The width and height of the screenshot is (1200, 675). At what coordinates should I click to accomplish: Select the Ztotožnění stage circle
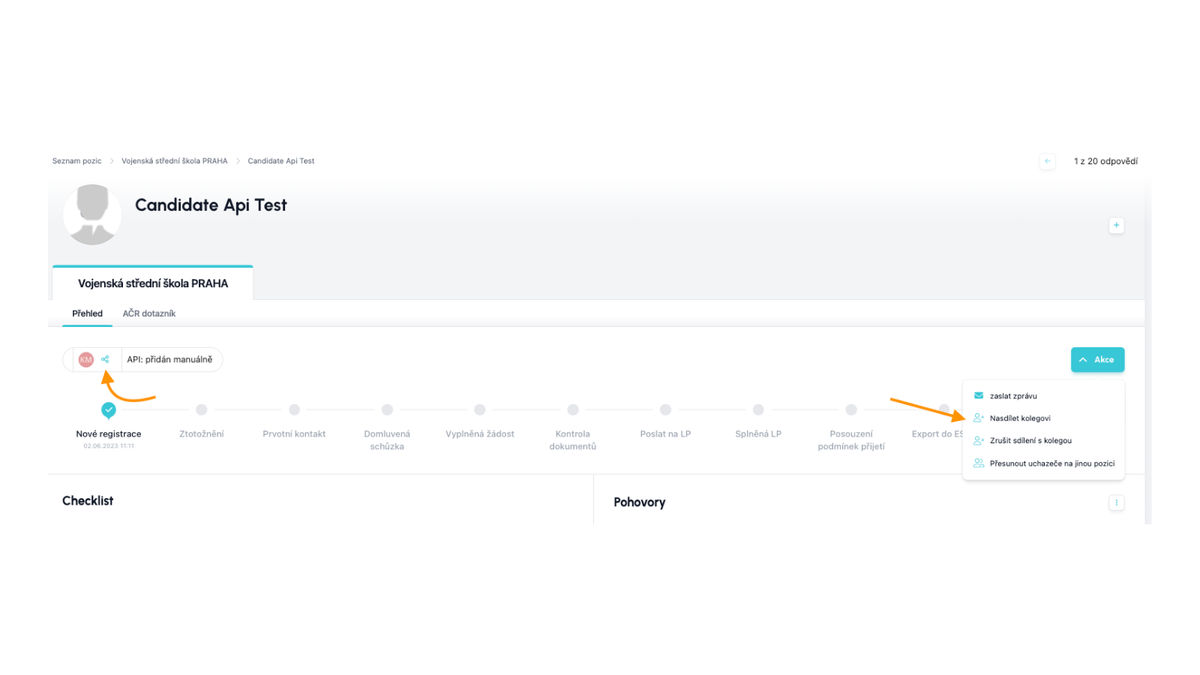point(201,410)
